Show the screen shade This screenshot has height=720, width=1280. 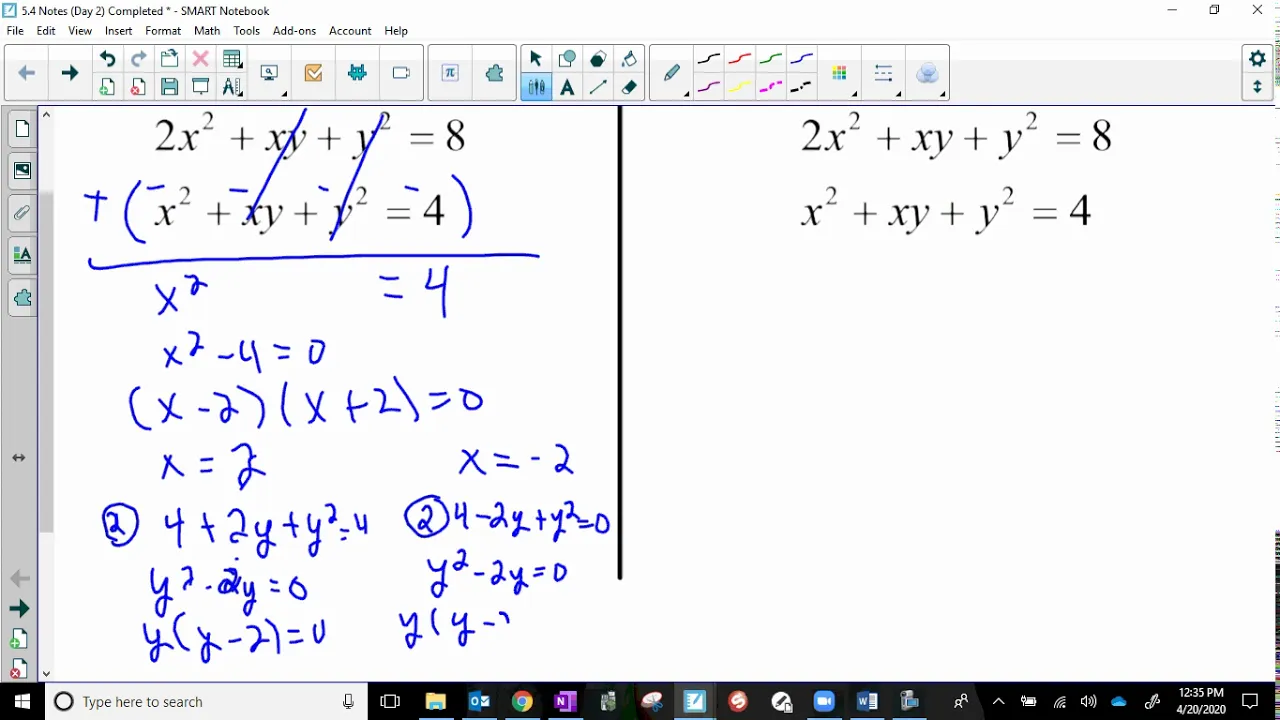pyautogui.click(x=200, y=87)
